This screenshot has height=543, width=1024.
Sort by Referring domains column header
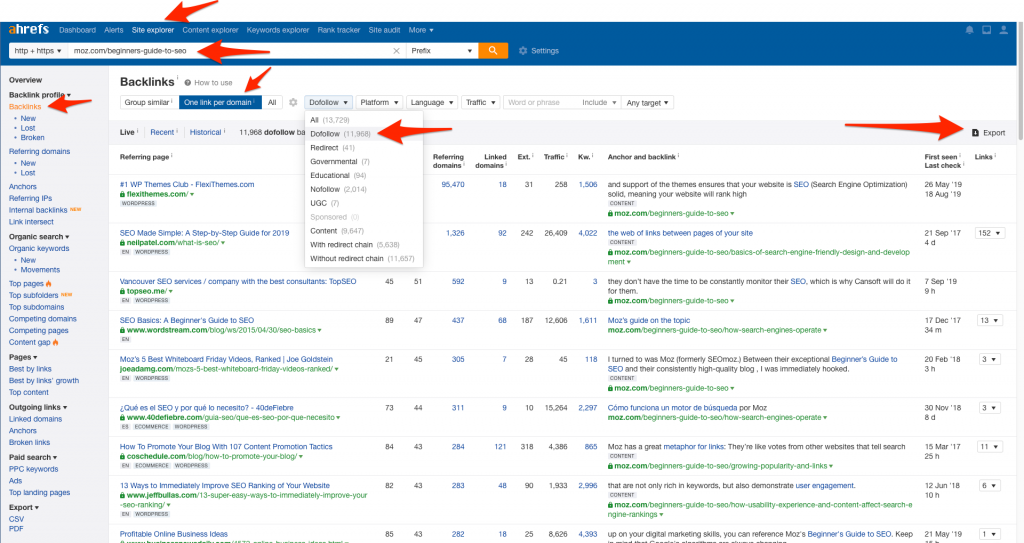click(x=448, y=161)
